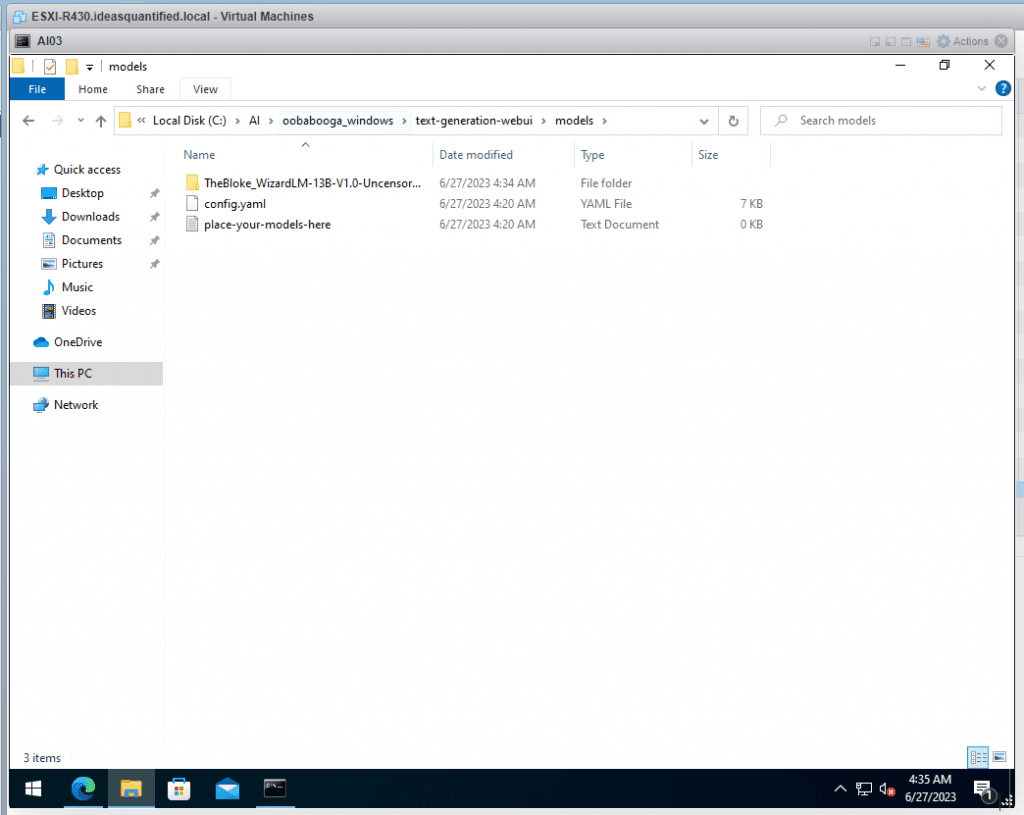Click Quick access in navigation pane
The width and height of the screenshot is (1024, 815).
click(87, 170)
